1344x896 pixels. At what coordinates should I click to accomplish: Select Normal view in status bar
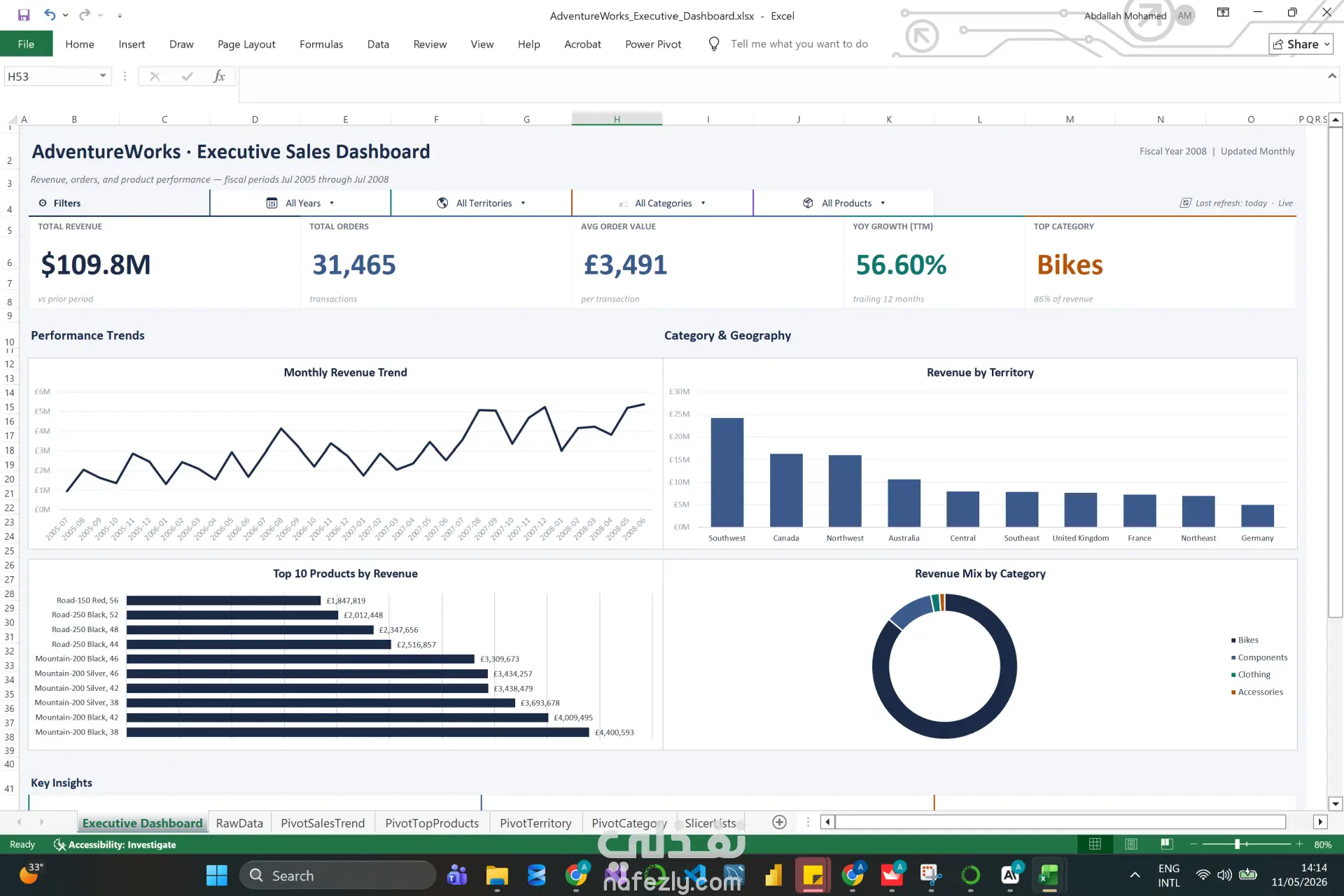1095,844
